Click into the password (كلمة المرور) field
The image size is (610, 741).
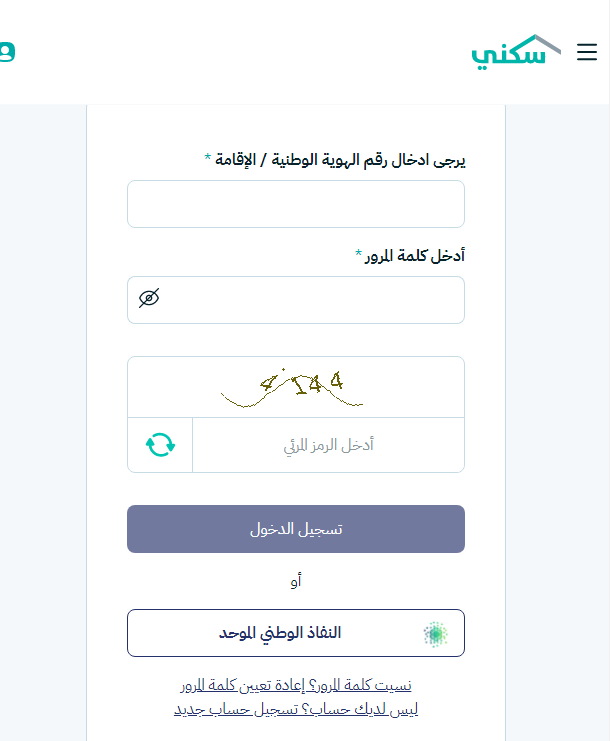pyautogui.click(x=310, y=300)
